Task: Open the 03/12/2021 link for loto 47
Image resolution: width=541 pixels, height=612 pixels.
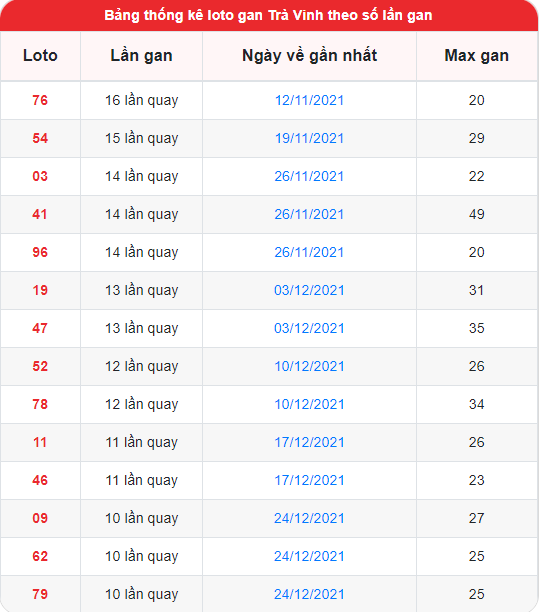Action: [309, 328]
